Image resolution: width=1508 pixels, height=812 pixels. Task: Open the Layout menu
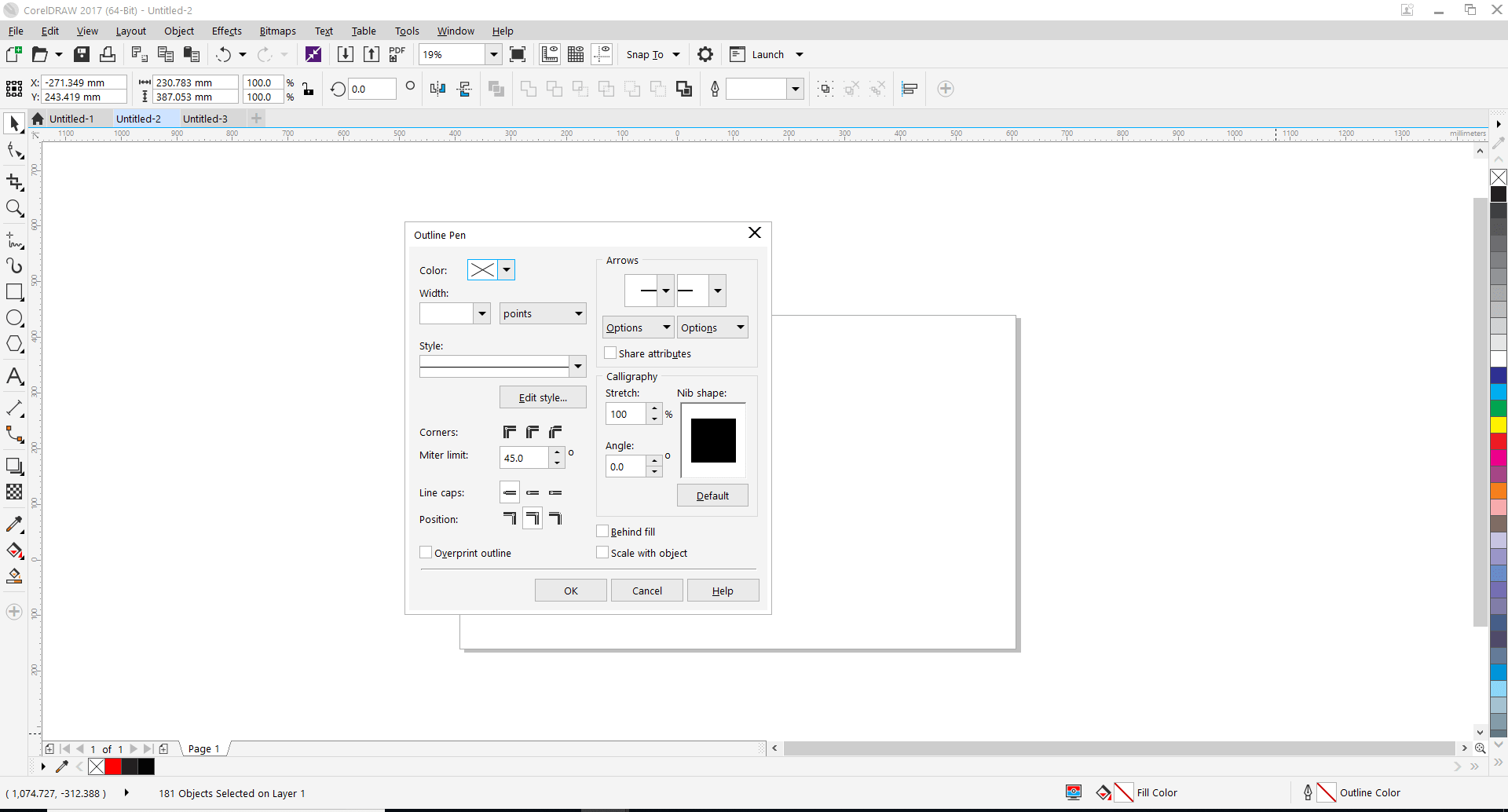tap(131, 31)
